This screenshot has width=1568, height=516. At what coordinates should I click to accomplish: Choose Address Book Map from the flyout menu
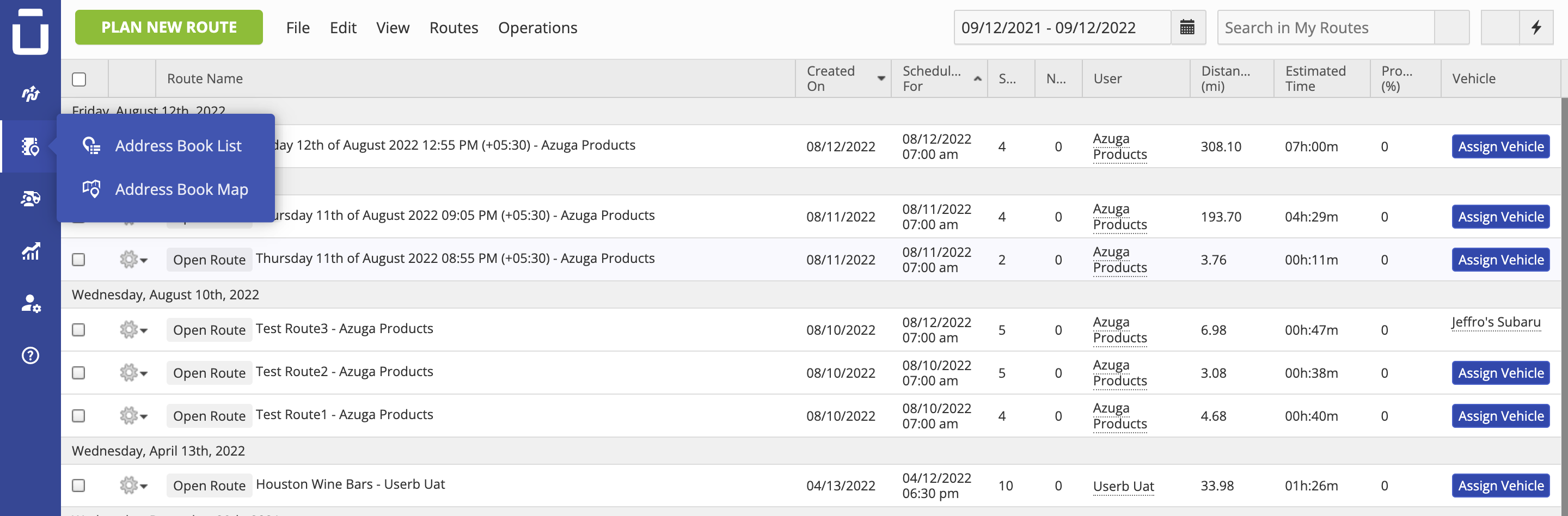point(181,189)
